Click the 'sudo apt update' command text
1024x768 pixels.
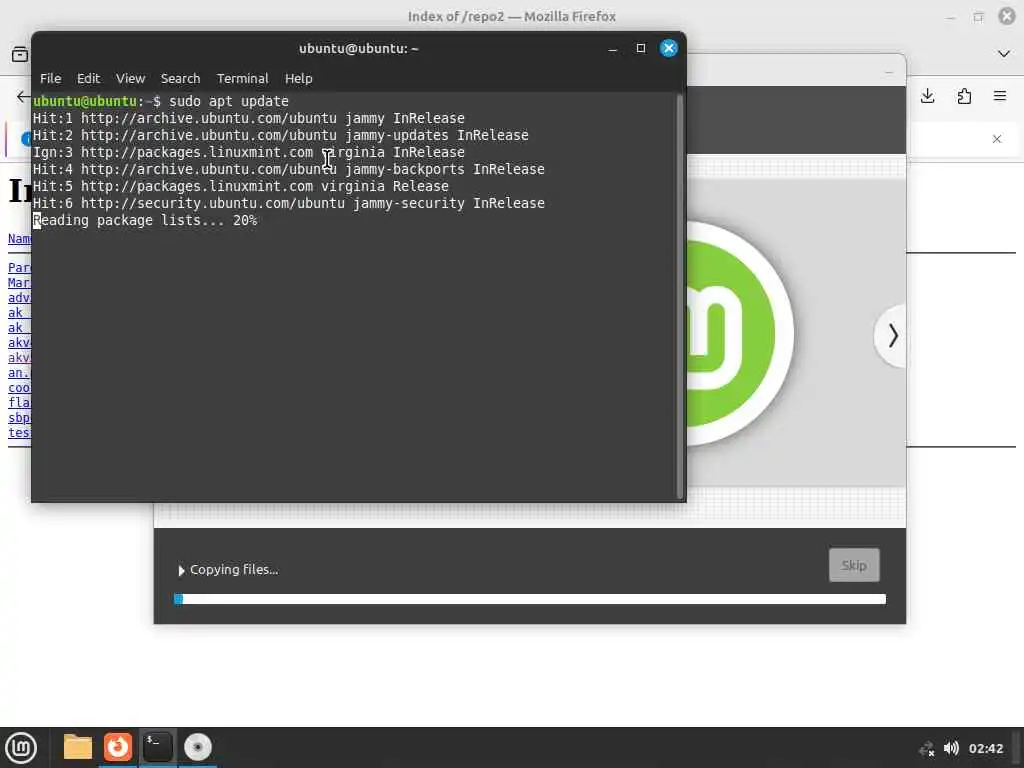pos(229,101)
